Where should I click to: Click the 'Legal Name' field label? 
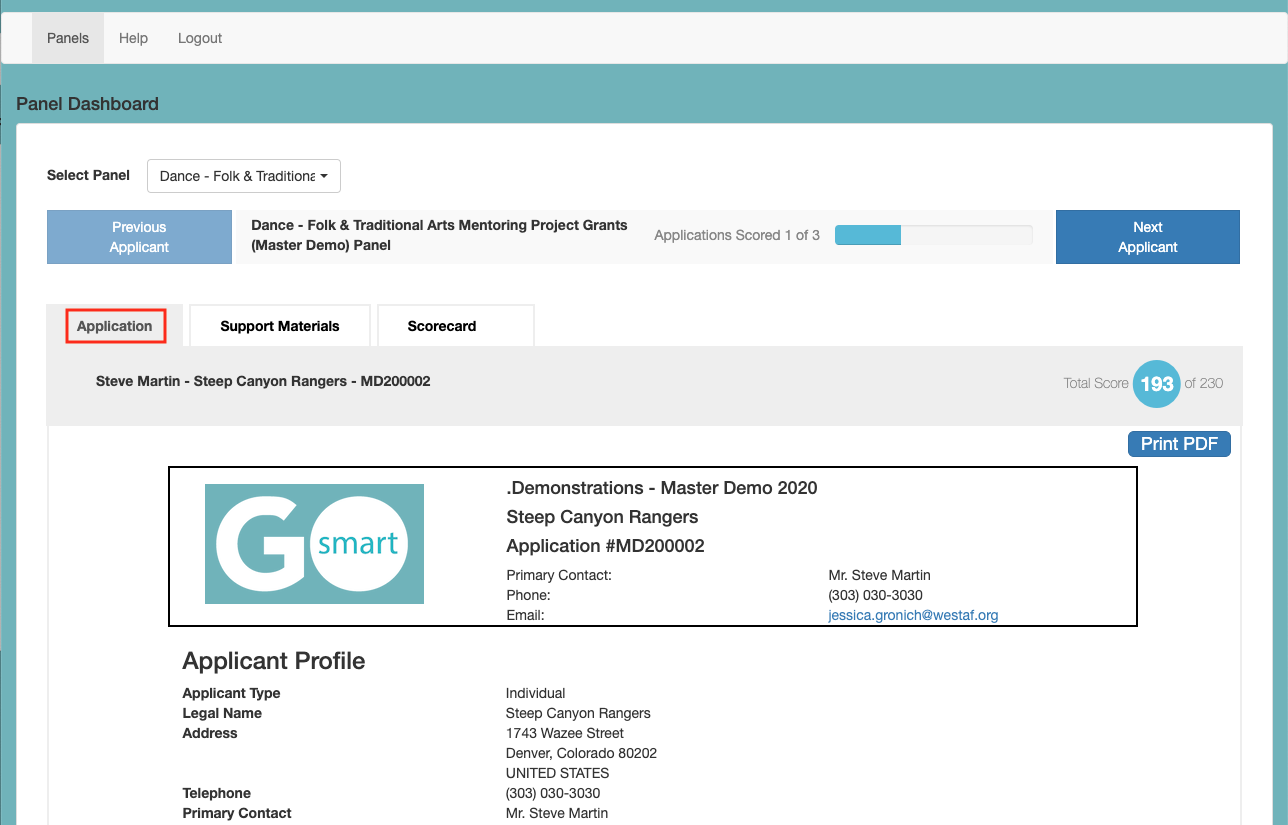click(x=222, y=713)
